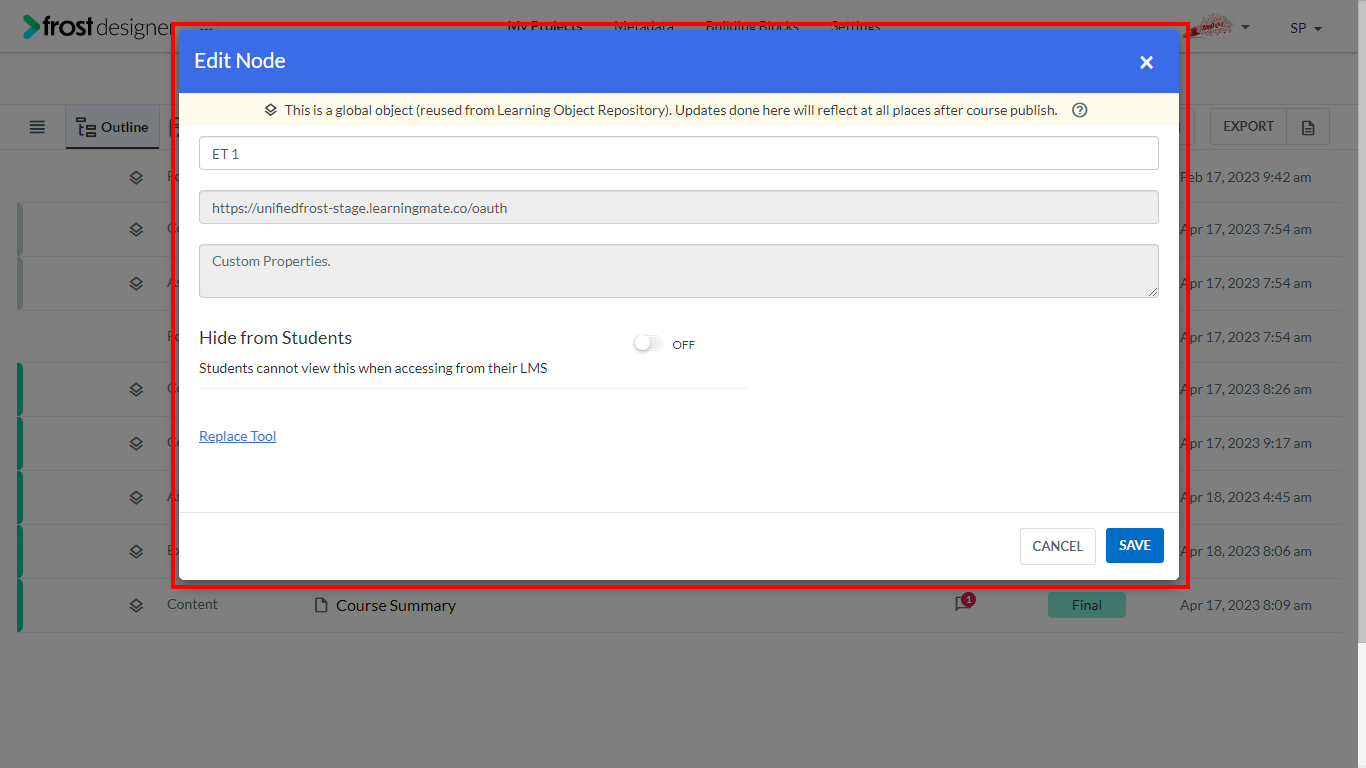Click the Final status badge
Image resolution: width=1366 pixels, height=768 pixels.
click(1087, 605)
